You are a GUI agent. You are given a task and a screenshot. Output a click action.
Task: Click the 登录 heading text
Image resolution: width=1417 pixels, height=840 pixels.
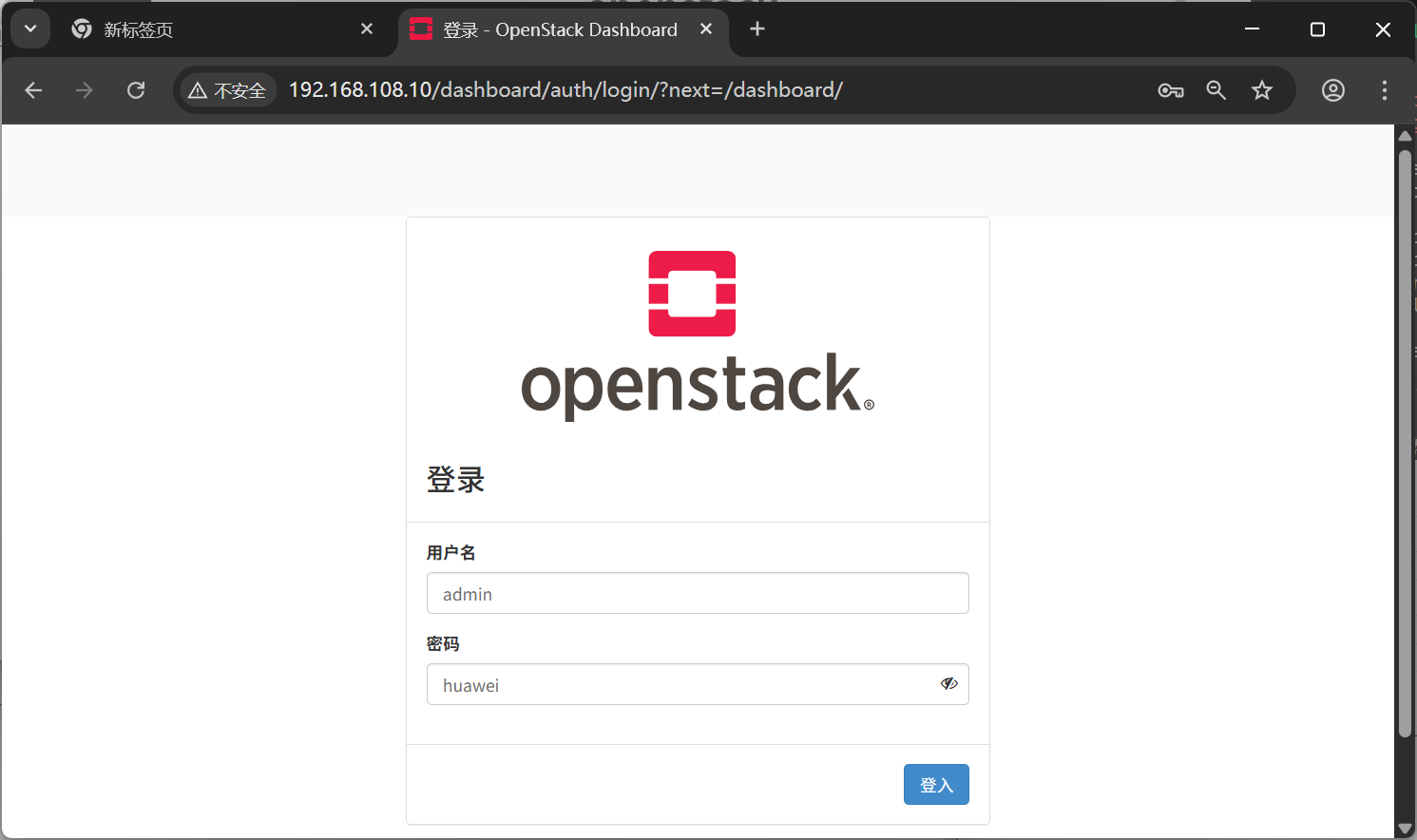(456, 480)
